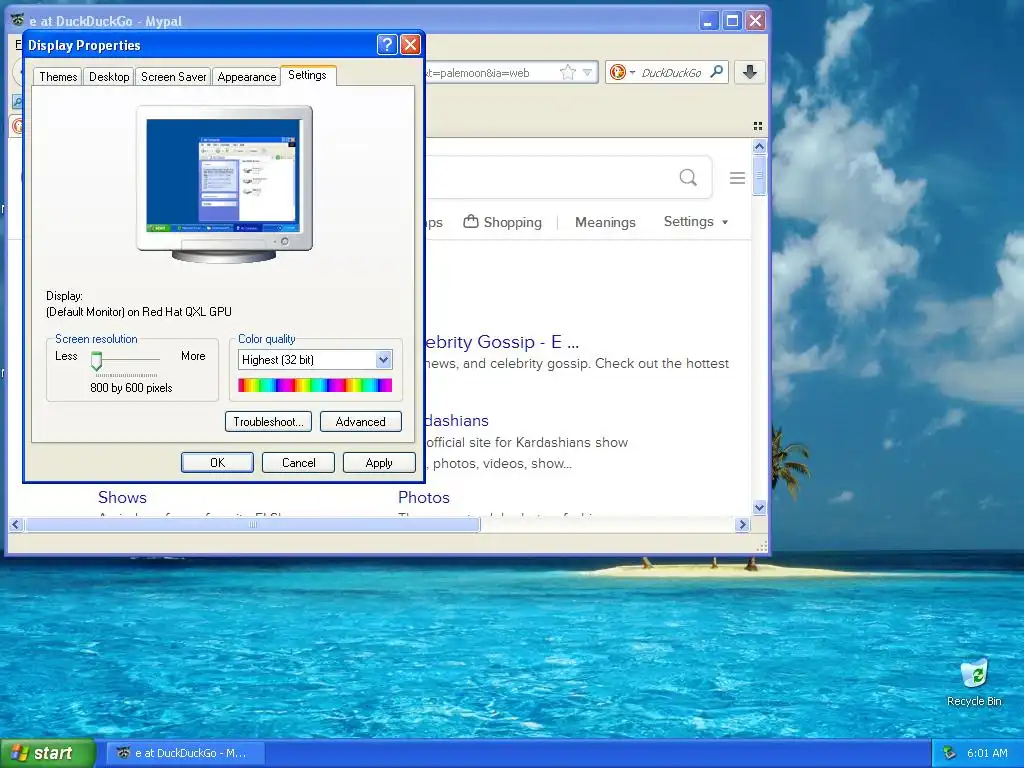Click the vertical scrollbar down arrow

759,507
